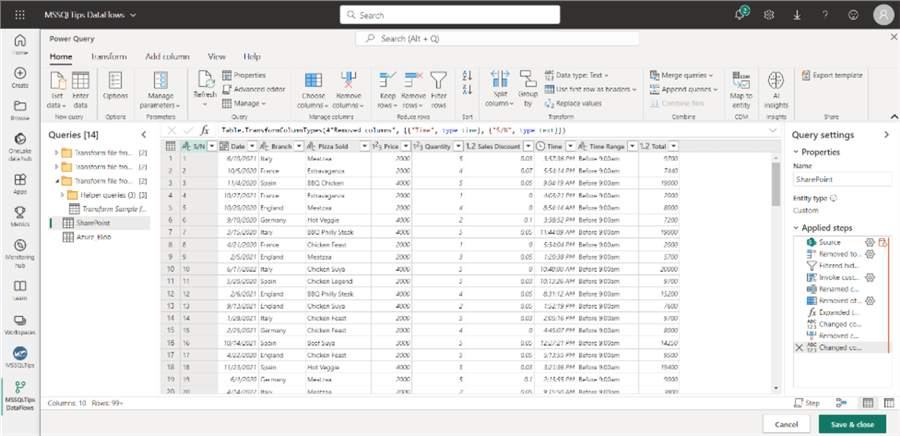Collapse the Applied steps section
Screen dimensions: 900x436
point(796,228)
